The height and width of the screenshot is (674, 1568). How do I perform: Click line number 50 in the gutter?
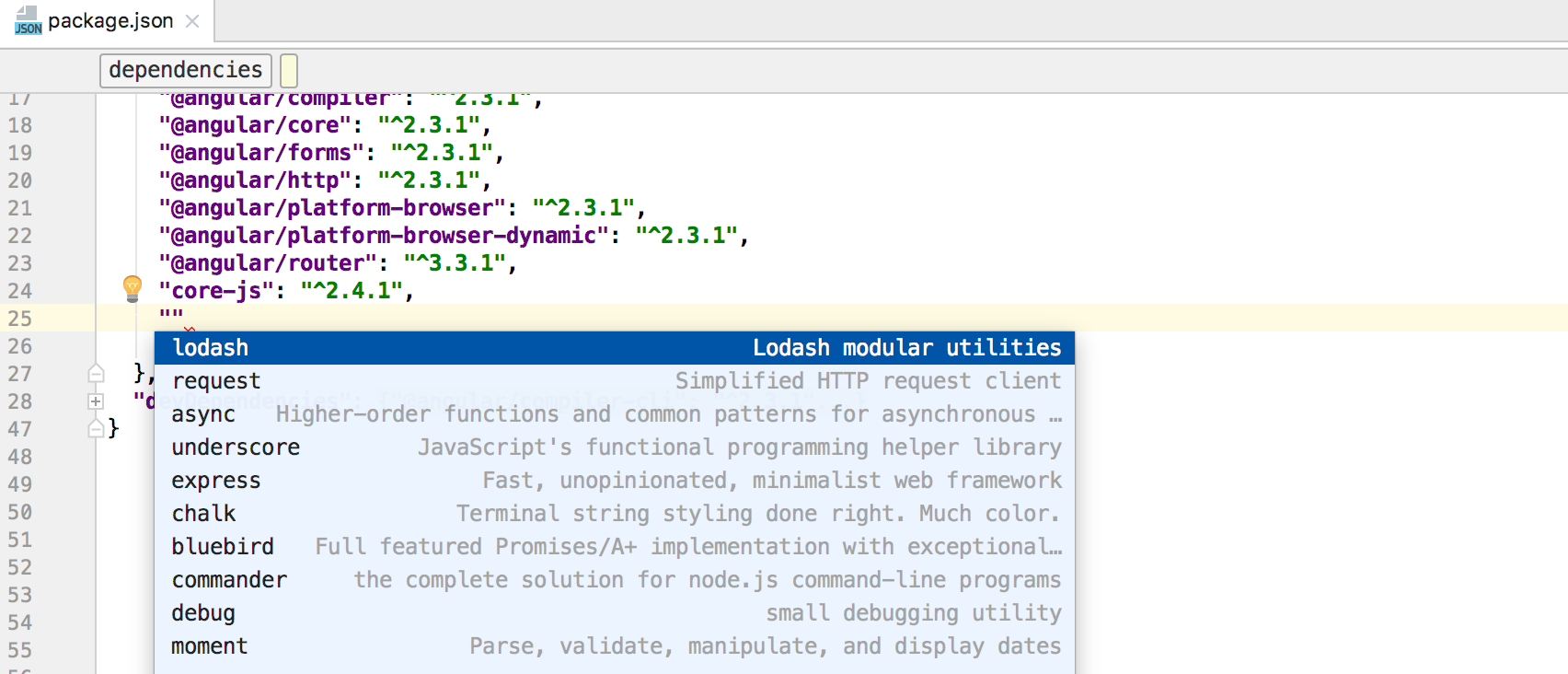click(20, 512)
